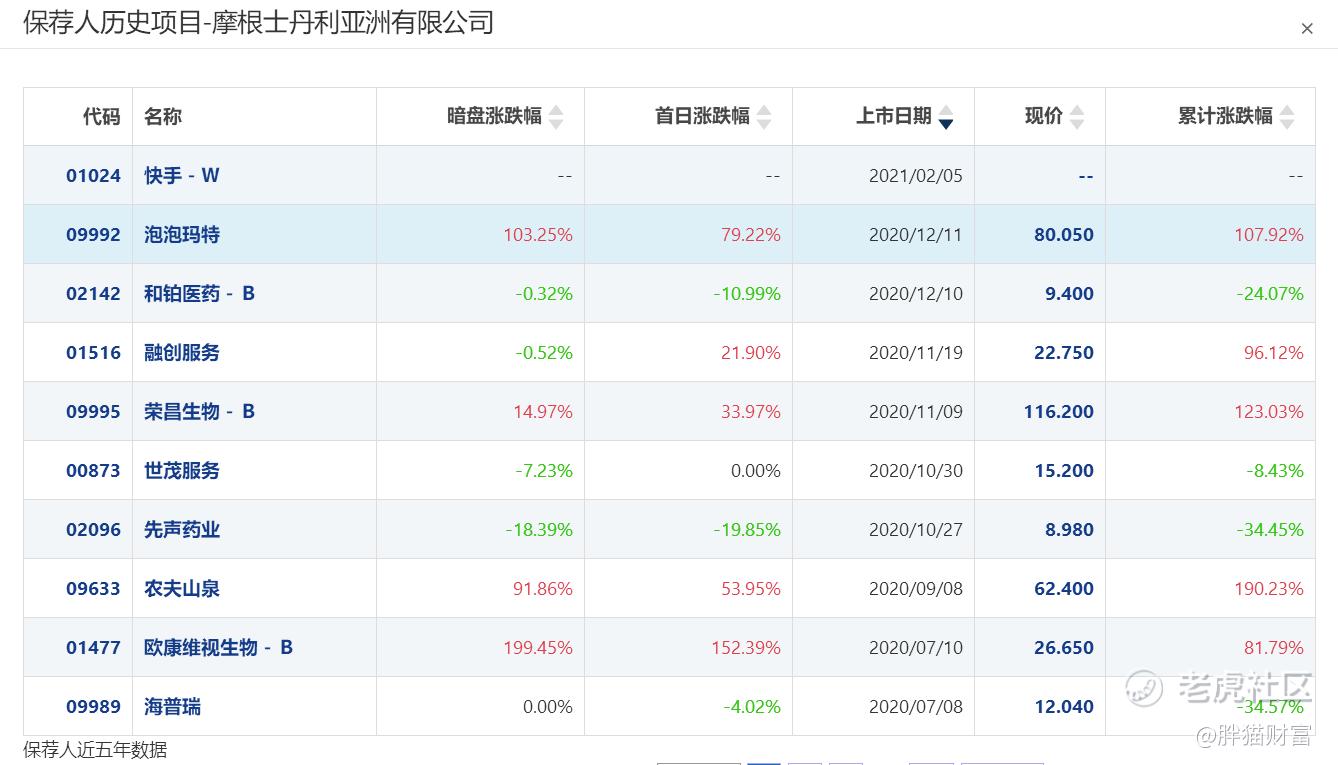This screenshot has width=1338, height=765.
Task: Open stock code 02096
Action: click(93, 530)
